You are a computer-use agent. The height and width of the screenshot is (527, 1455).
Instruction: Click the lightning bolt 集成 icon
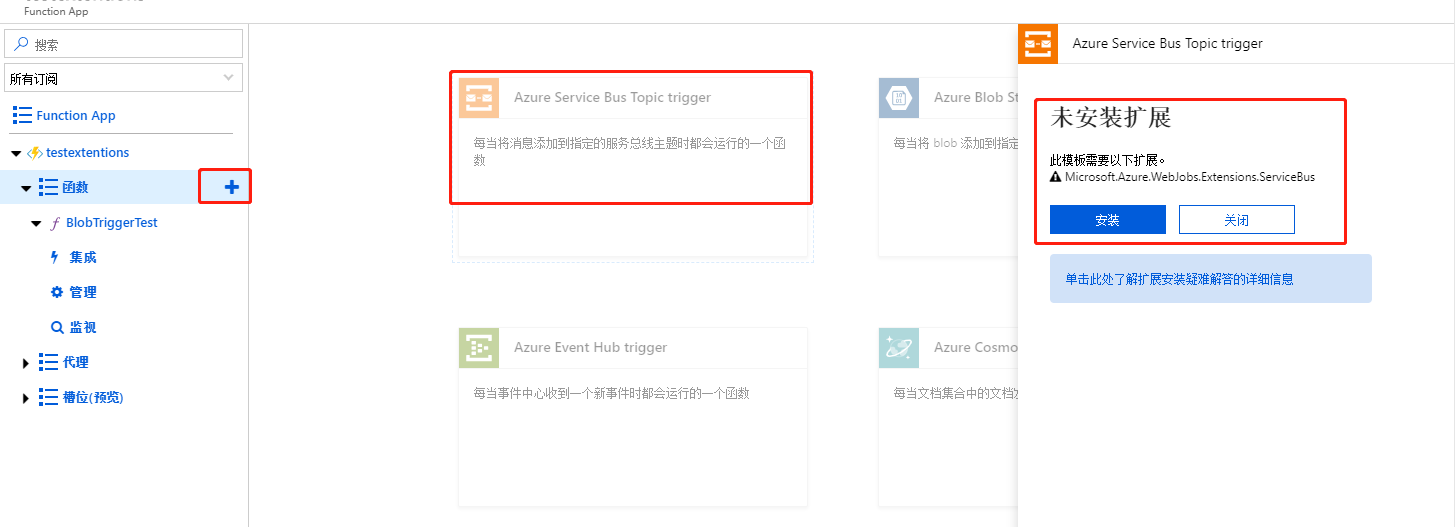(x=55, y=257)
